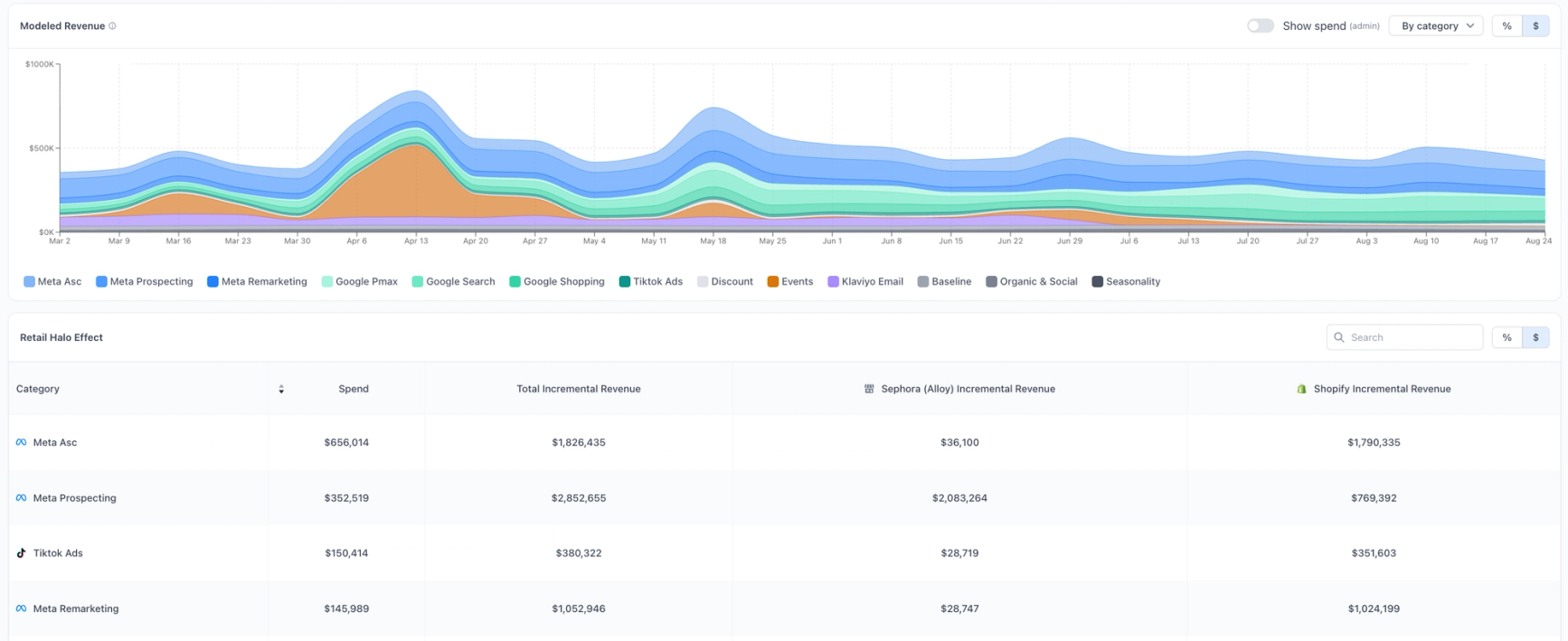Click Sephora revenue value $36,100
The height and width of the screenshot is (641, 1568).
(959, 442)
